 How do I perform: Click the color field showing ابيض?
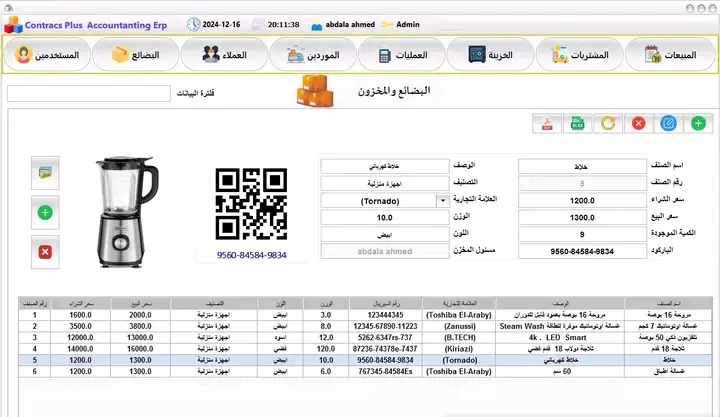pos(385,235)
